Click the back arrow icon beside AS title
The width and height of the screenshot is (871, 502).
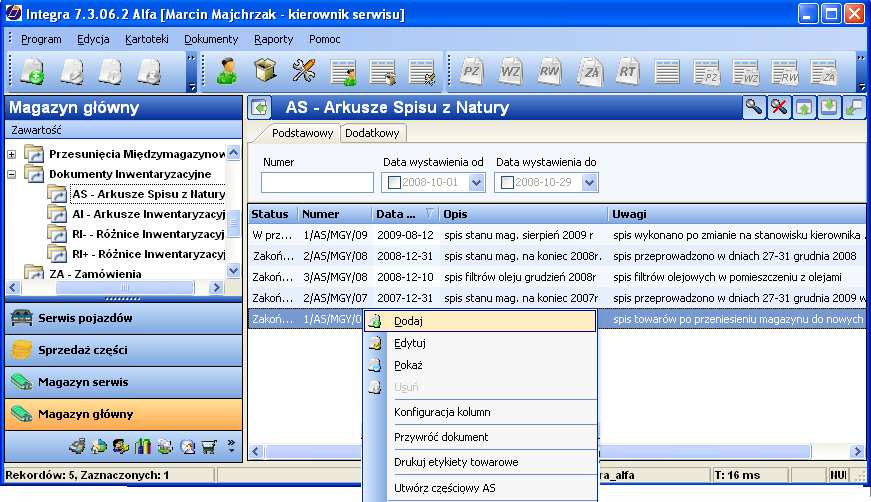point(259,107)
